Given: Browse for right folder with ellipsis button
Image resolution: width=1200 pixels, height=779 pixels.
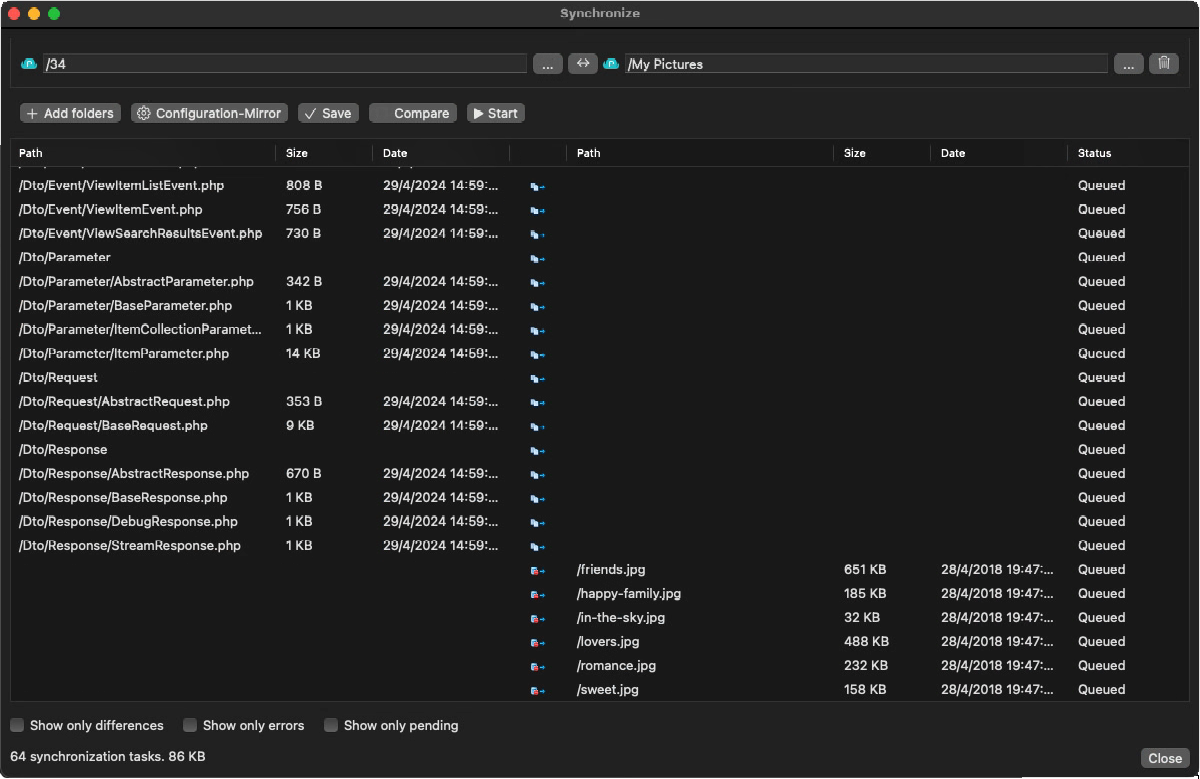Looking at the screenshot, I should pyautogui.click(x=1127, y=64).
